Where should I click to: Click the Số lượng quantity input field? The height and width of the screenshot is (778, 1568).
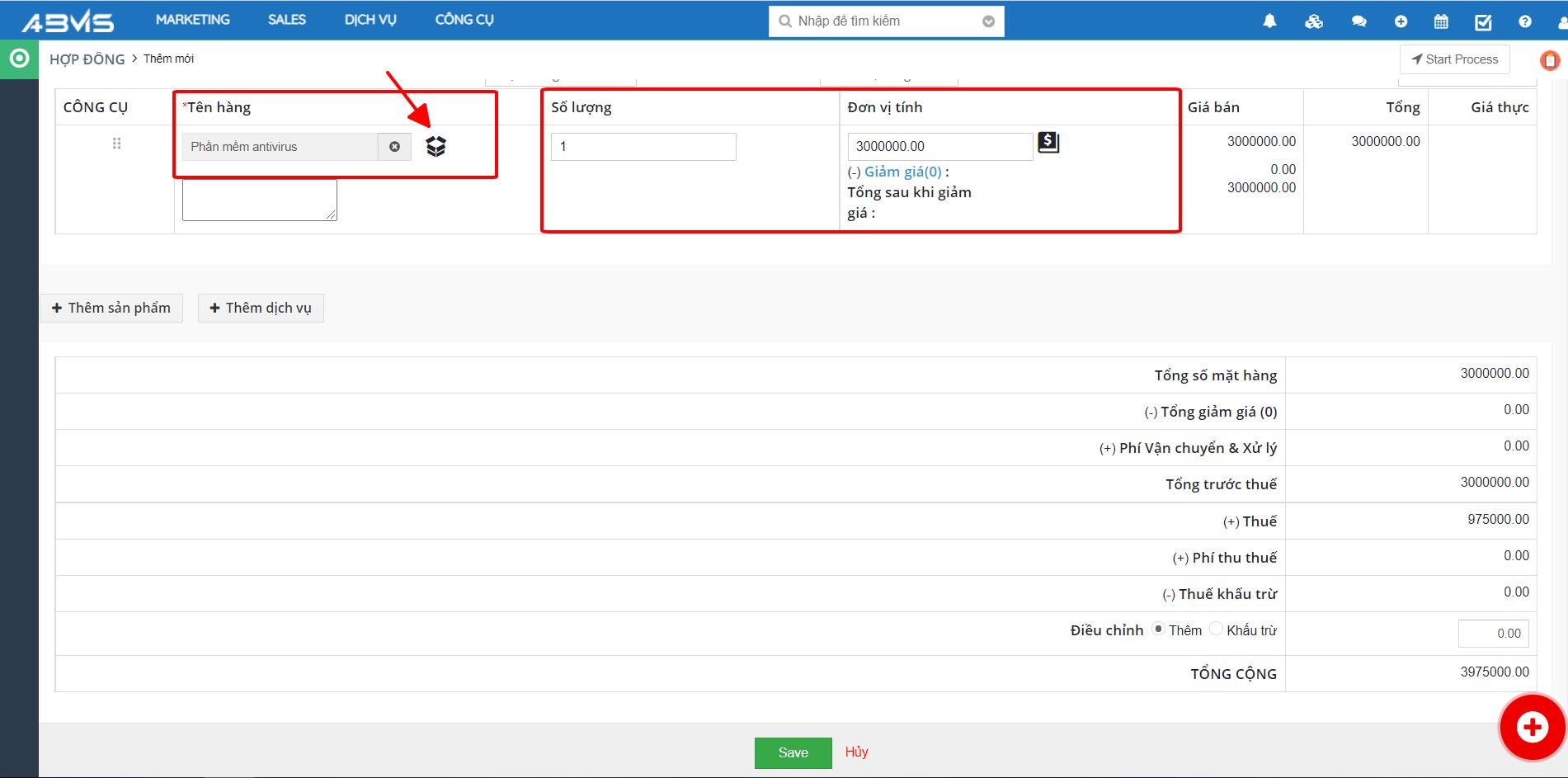coord(643,147)
